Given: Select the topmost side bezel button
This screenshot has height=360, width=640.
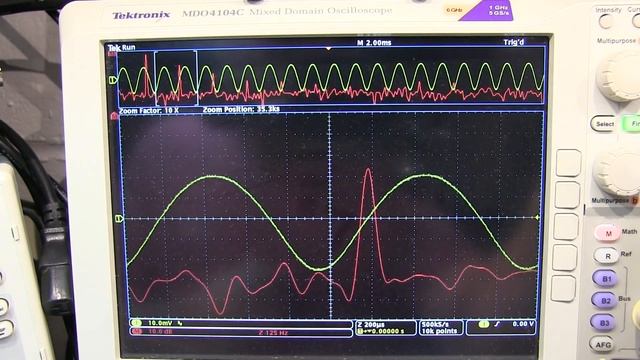Looking at the screenshot, I should click(x=568, y=162).
